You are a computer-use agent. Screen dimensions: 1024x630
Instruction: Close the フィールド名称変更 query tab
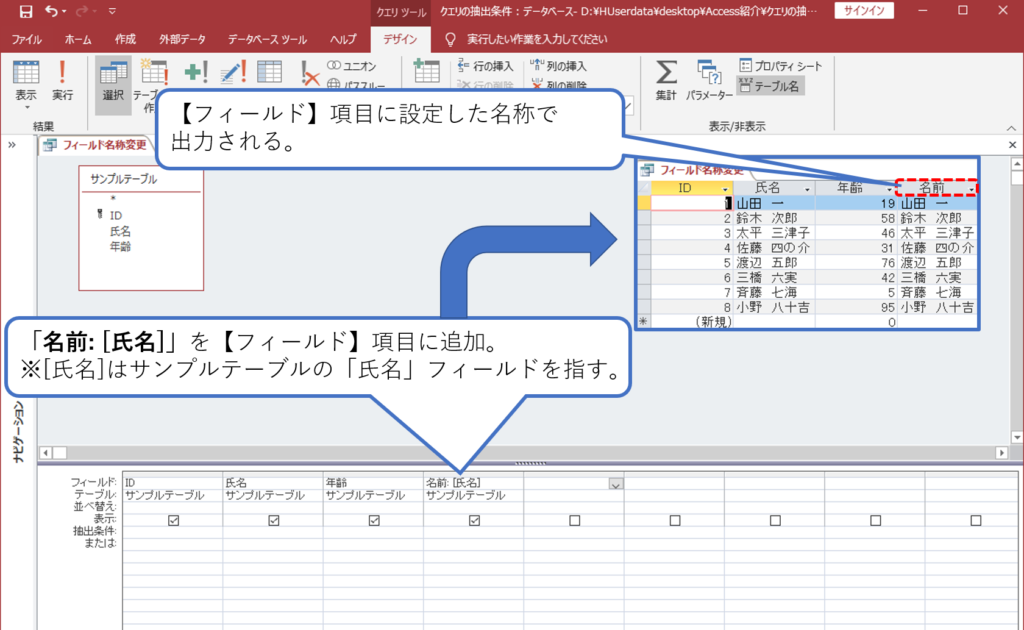coord(1012,145)
